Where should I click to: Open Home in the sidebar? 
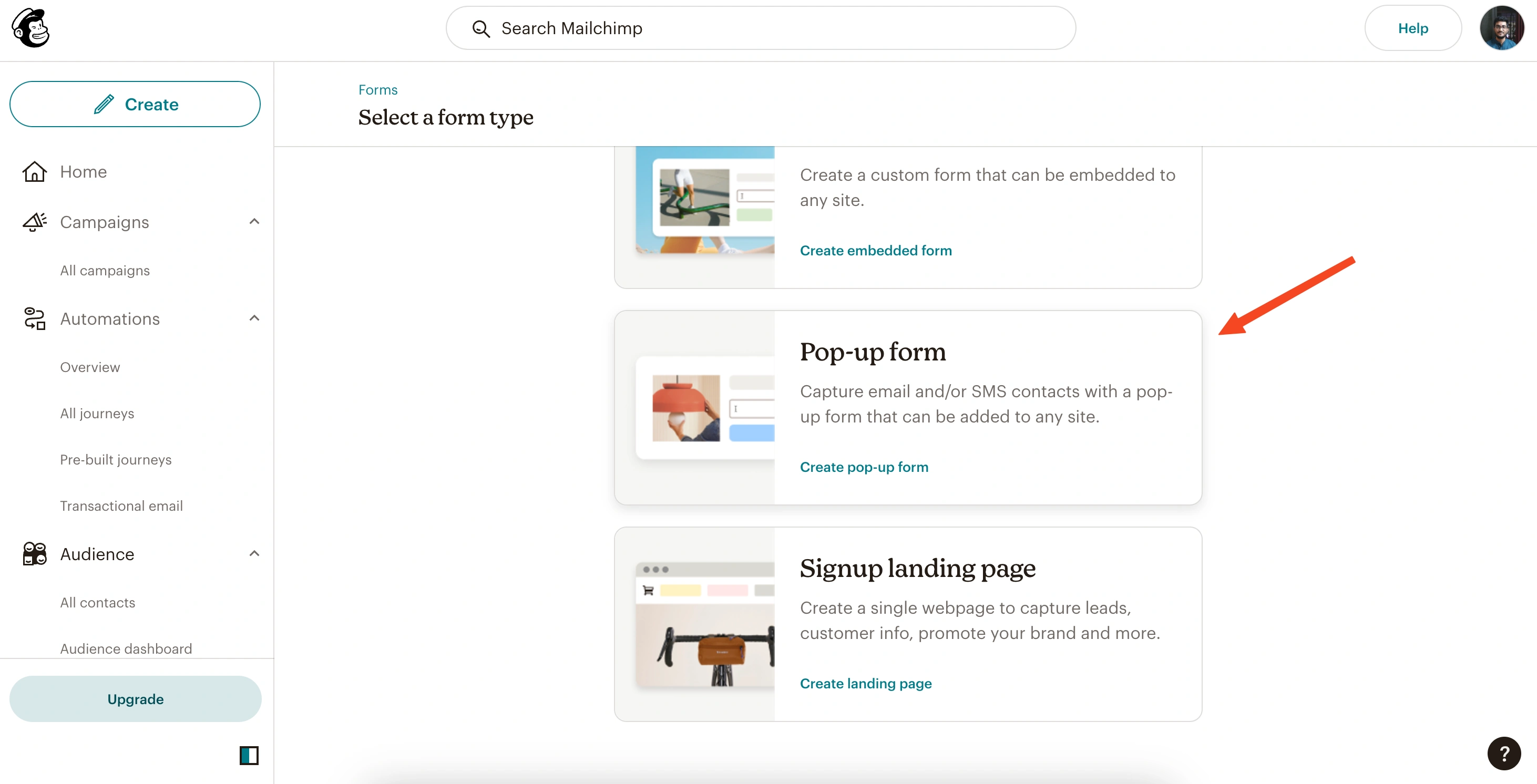[84, 172]
